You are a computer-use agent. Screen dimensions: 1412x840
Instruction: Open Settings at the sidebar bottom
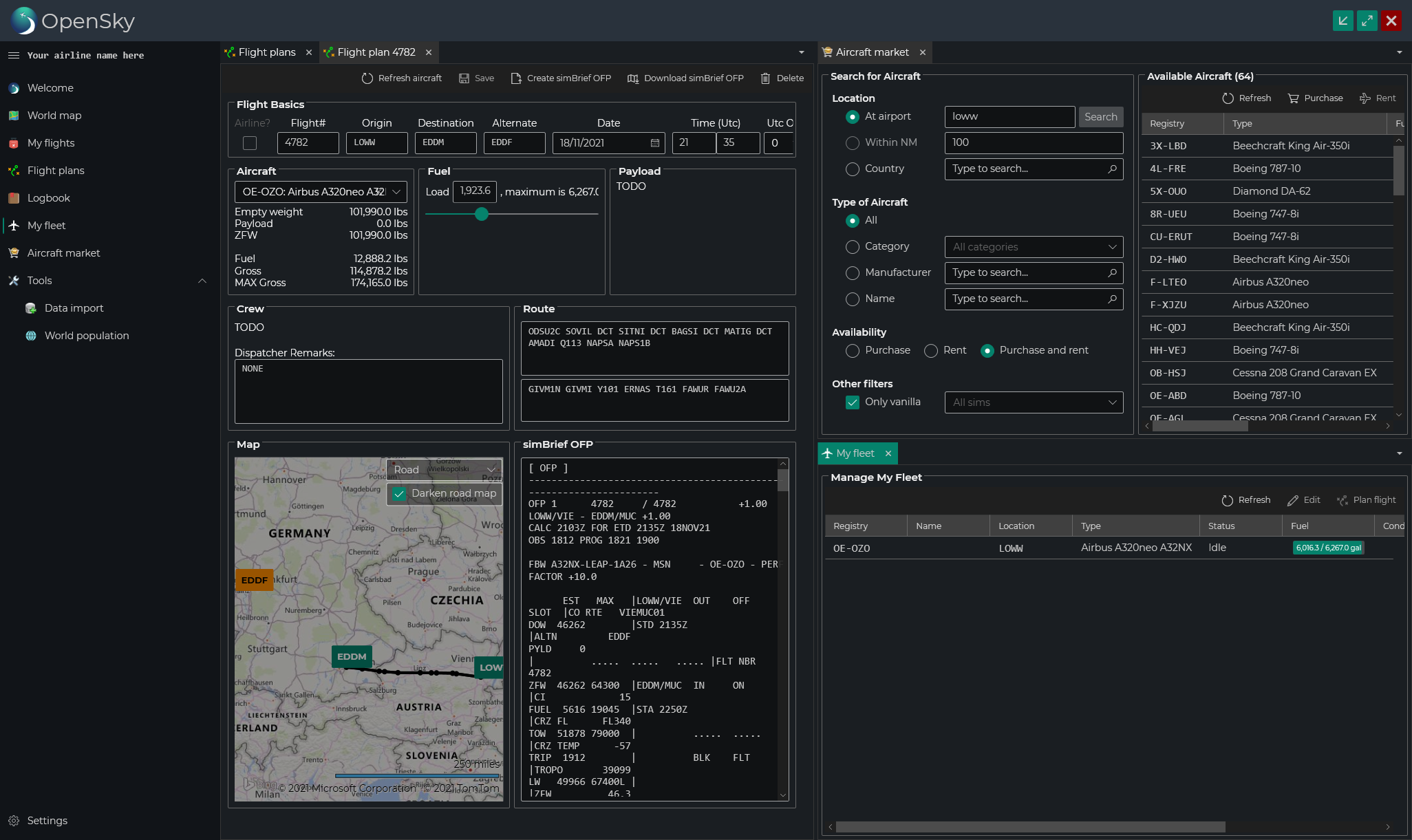[x=47, y=821]
